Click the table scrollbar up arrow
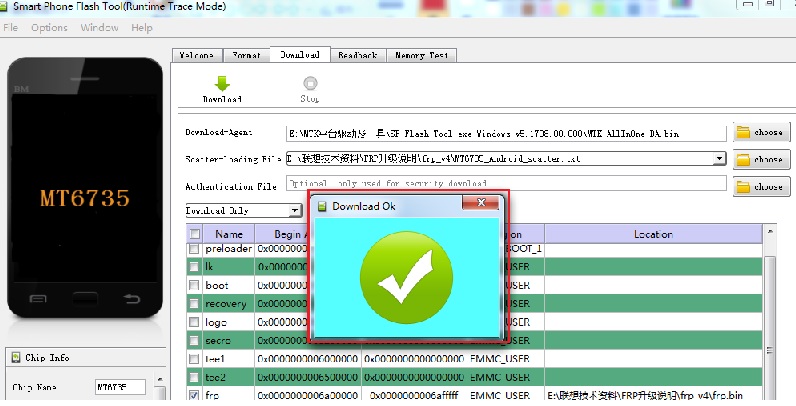The image size is (796, 406). tap(770, 231)
